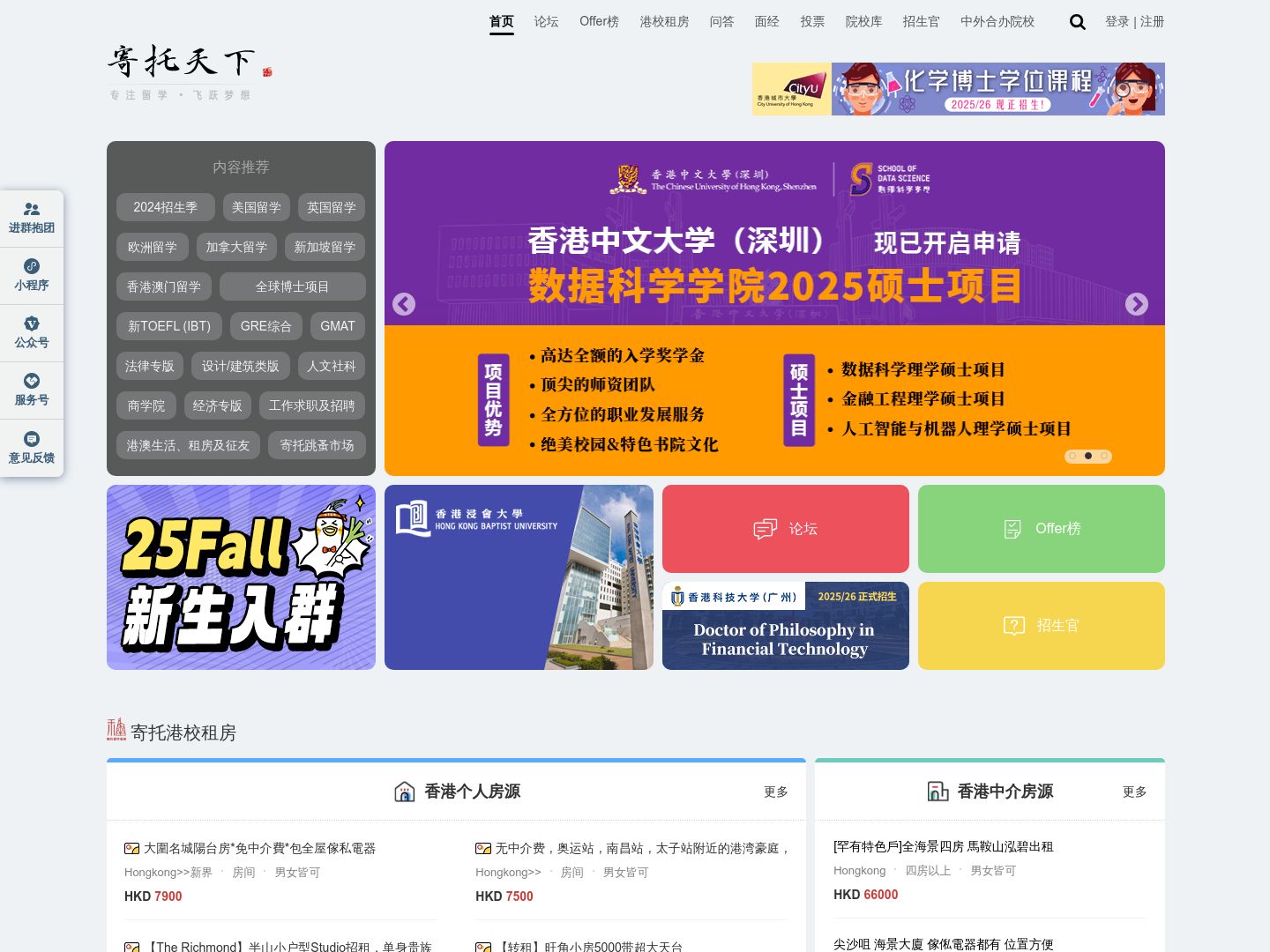Select the 人文社科 tag
Viewport: 1270px width, 952px height.
pos(332,366)
